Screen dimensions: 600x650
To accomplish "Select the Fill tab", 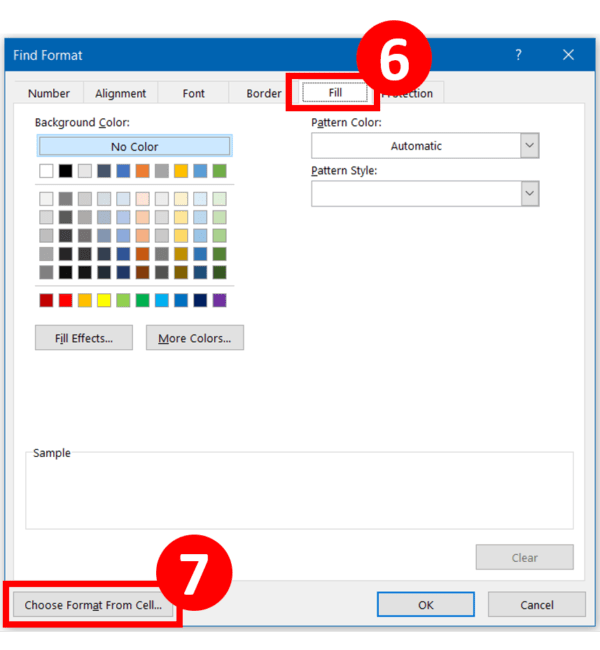I will (335, 92).
